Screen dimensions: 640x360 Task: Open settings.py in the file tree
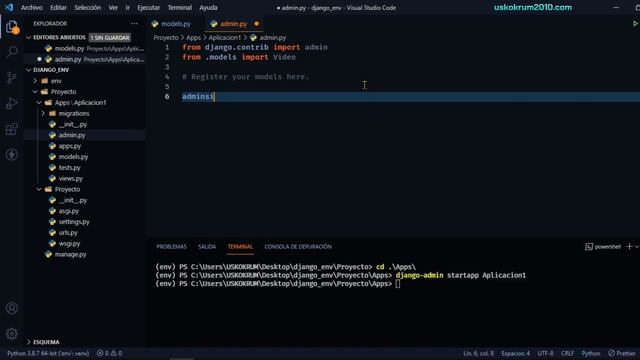tap(74, 222)
